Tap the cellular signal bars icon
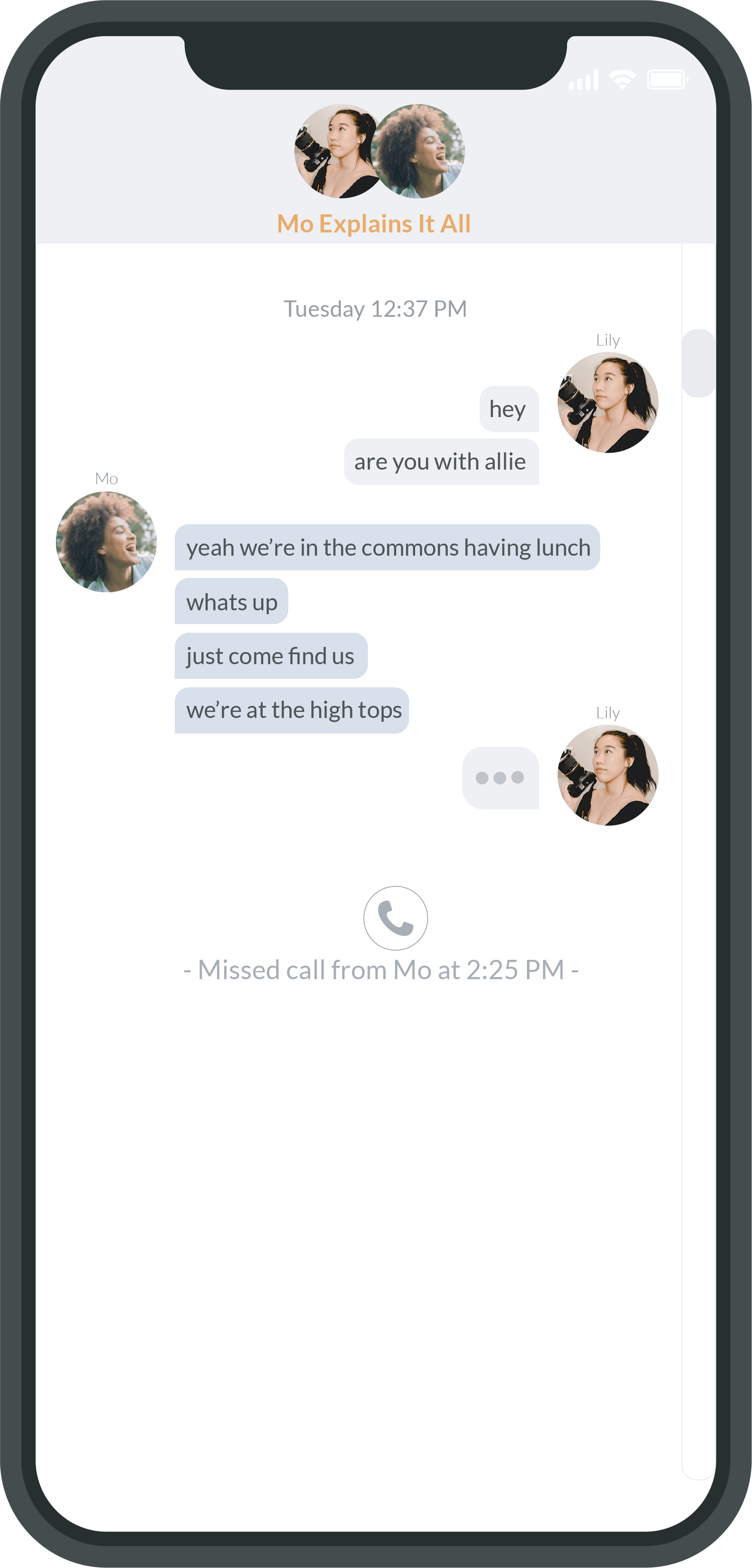This screenshot has height=1568, width=752. click(583, 80)
